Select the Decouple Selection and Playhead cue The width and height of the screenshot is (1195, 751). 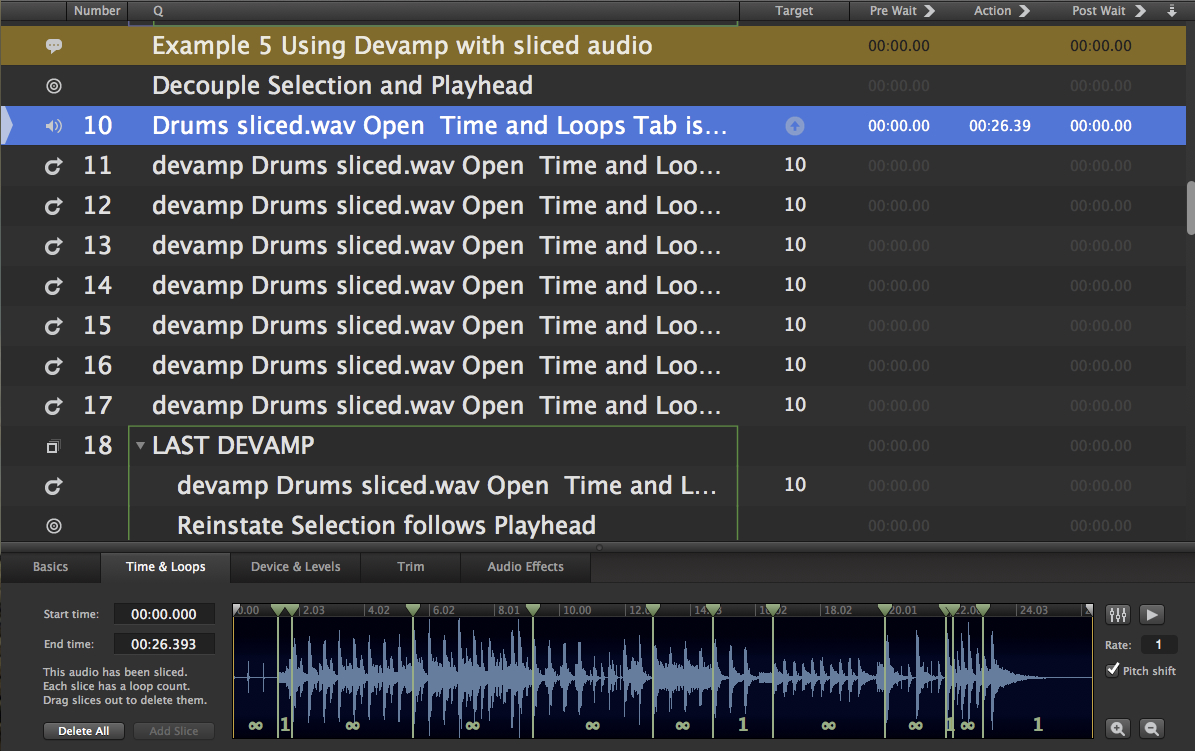tap(342, 86)
